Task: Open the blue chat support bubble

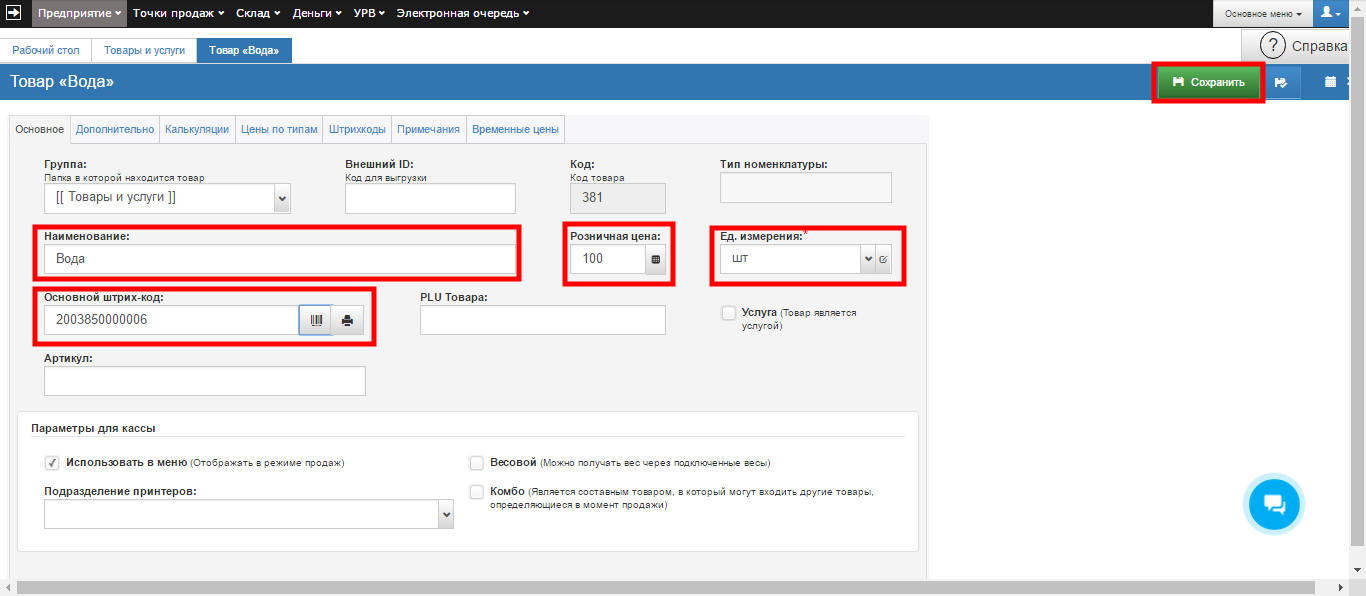Action: tap(1274, 504)
